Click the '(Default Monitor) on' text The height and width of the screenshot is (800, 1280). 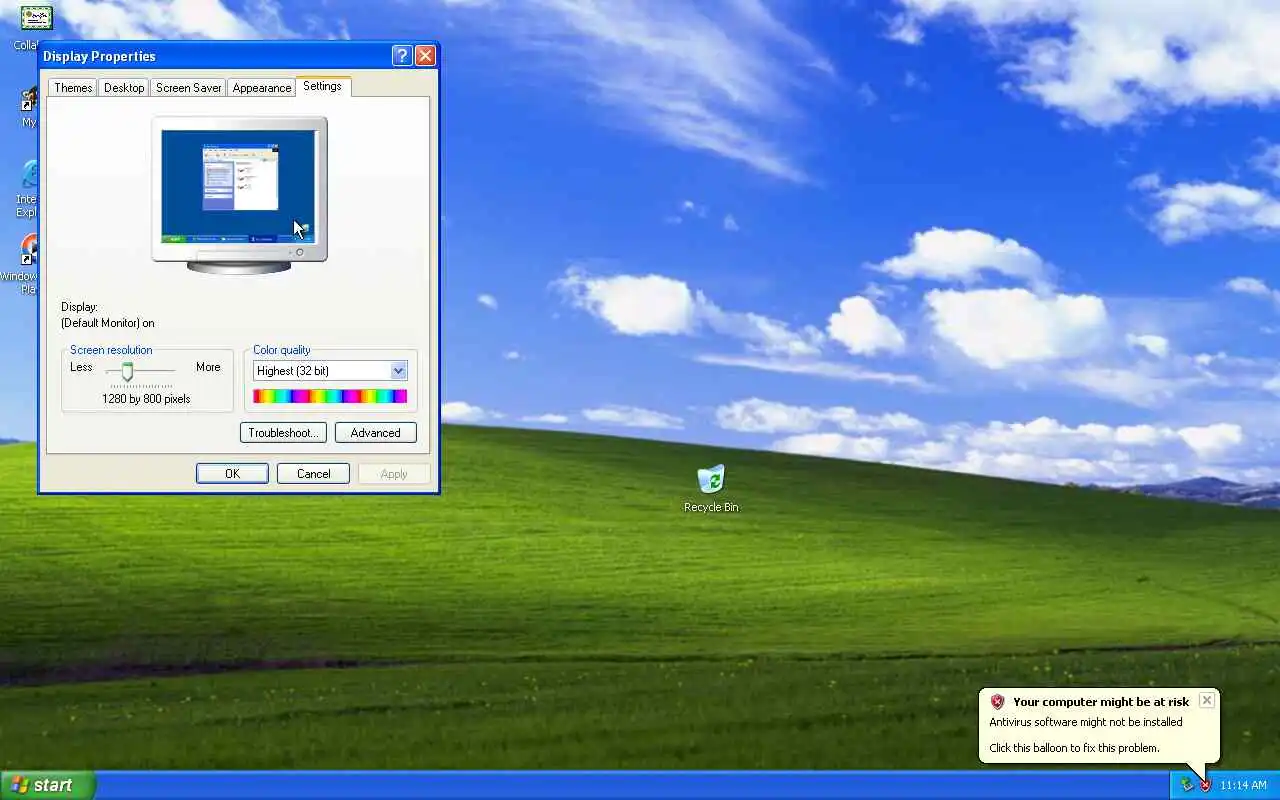coord(108,323)
